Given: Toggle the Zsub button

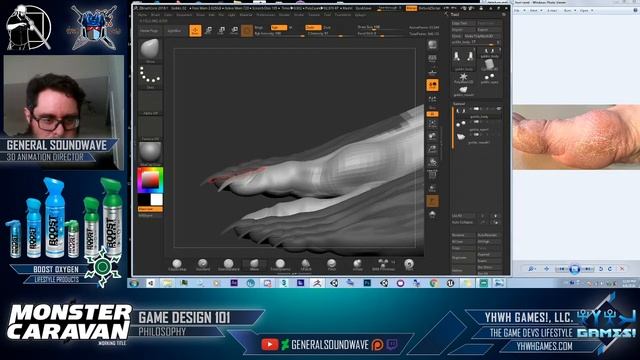Looking at the screenshot, I should 327,27.
